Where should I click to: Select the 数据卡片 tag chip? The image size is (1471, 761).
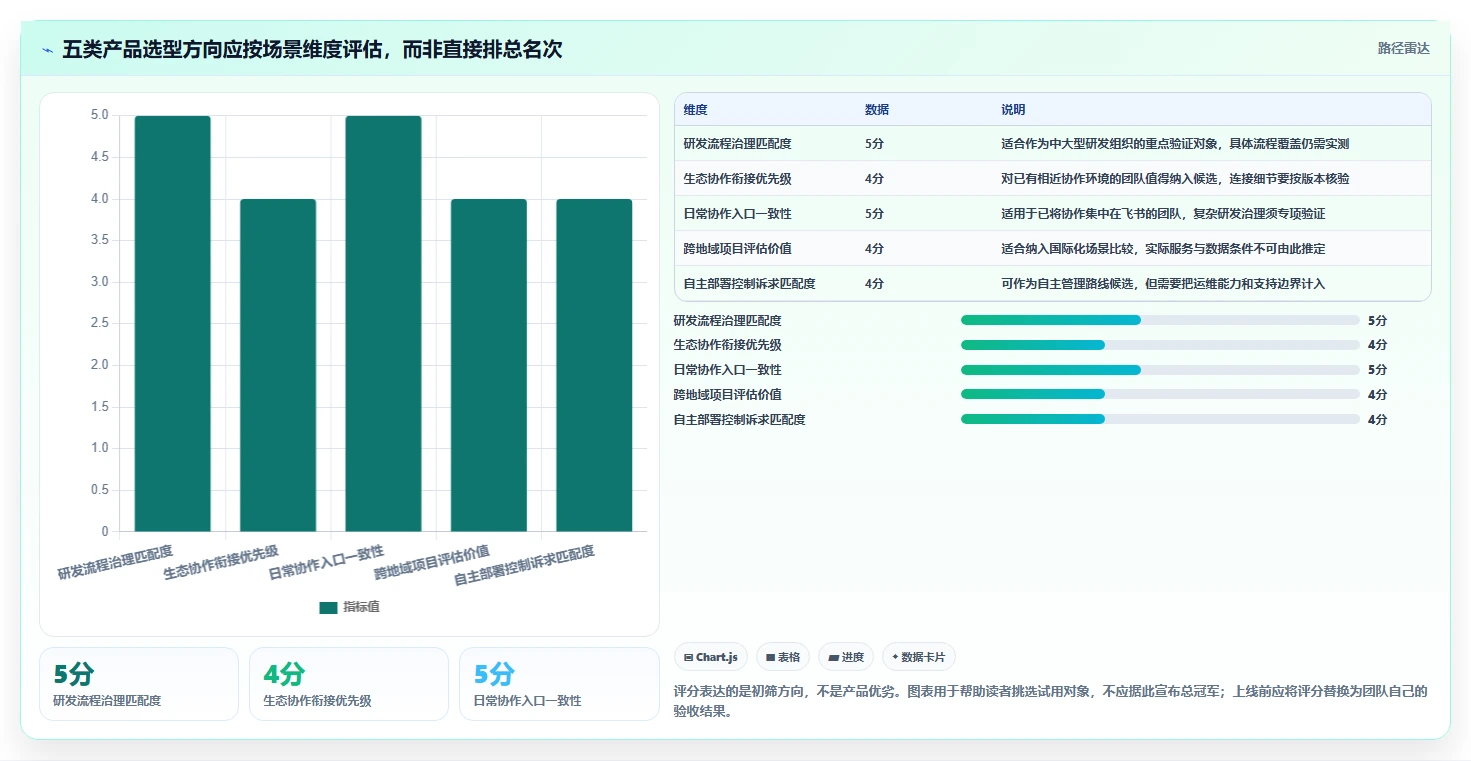tap(918, 657)
